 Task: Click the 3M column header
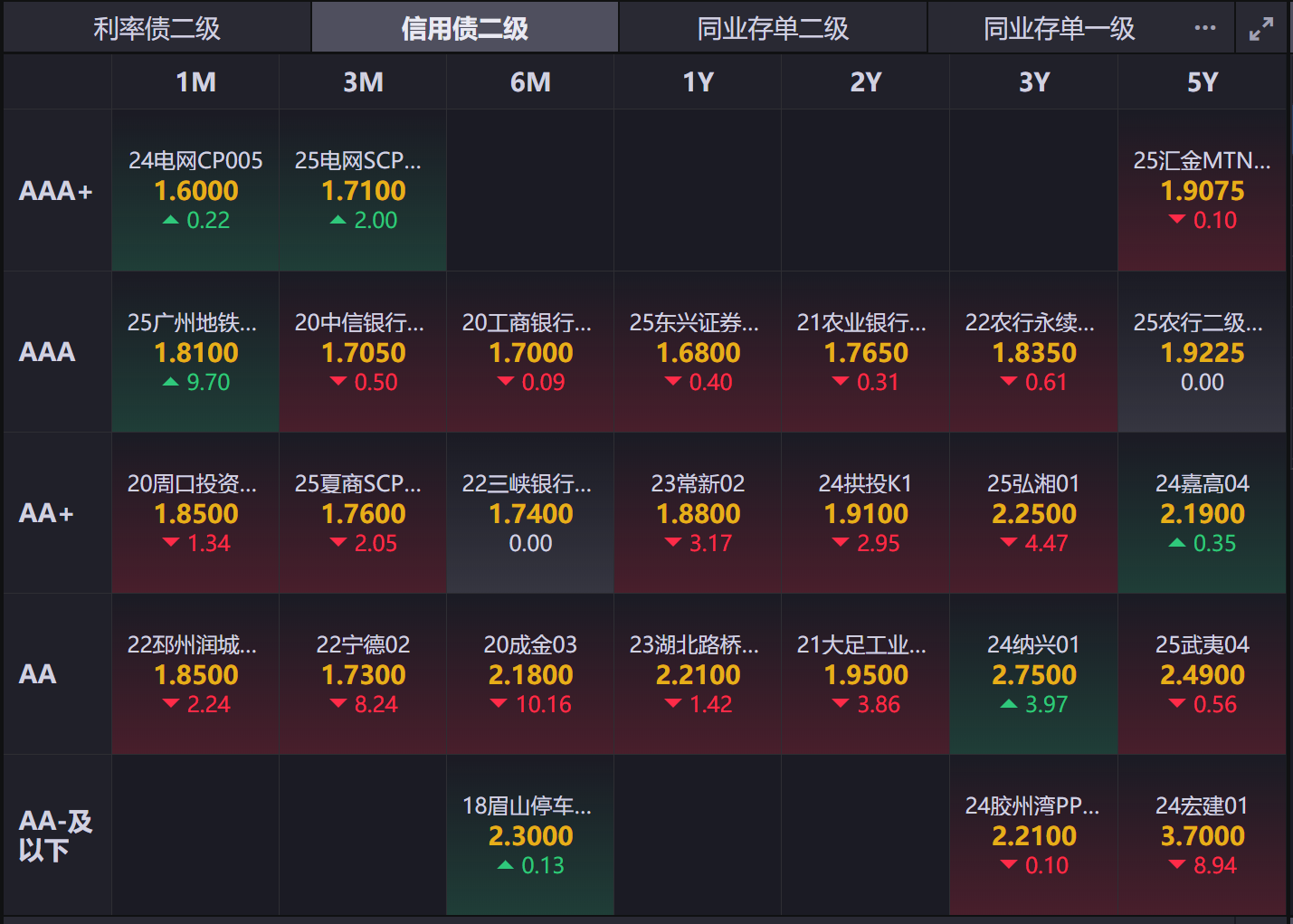[363, 82]
